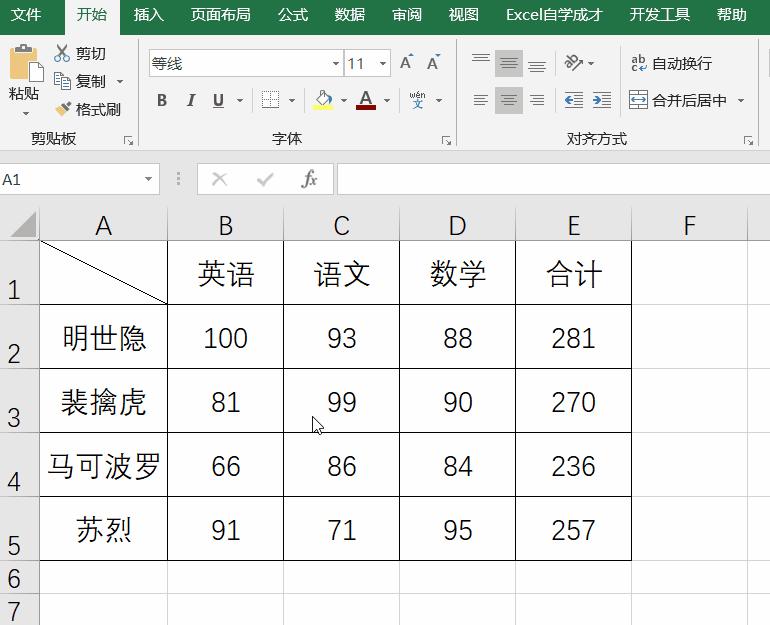This screenshot has width=770, height=625.
Task: Apply the borders icon
Action: coord(270,100)
